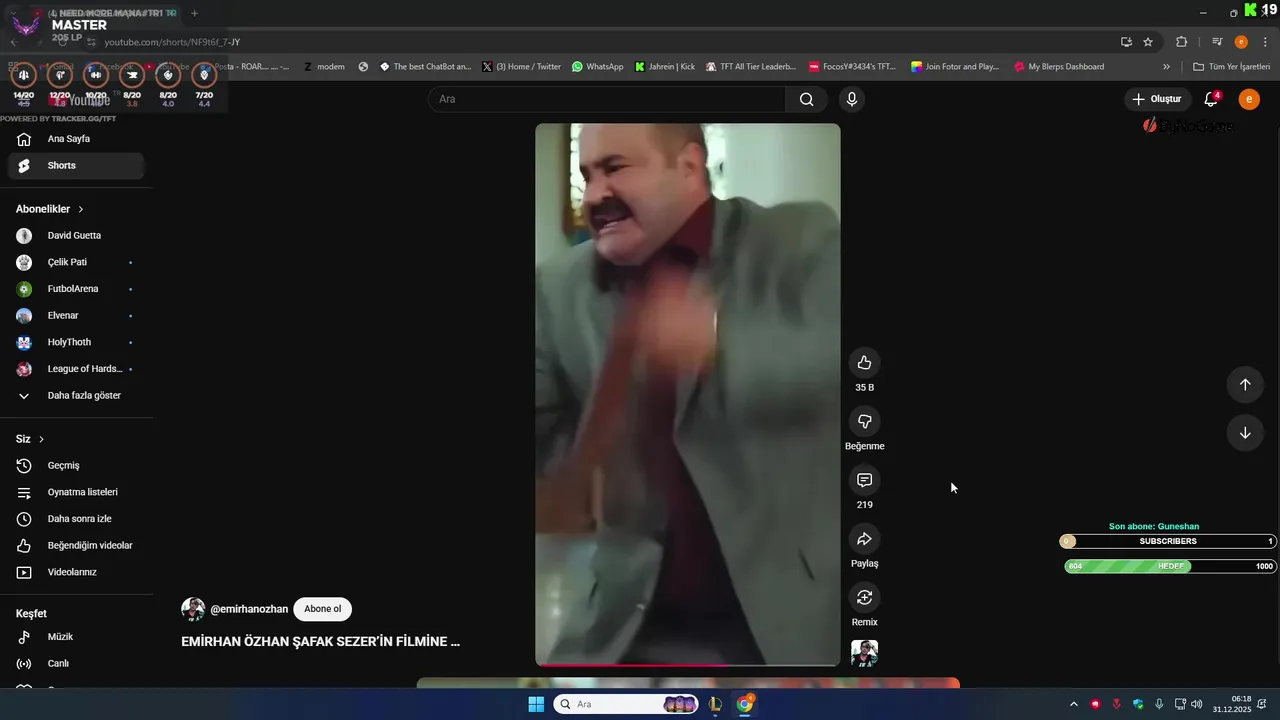Open the emirhanozhan channel avatar
The height and width of the screenshot is (720, 1280).
[x=193, y=609]
